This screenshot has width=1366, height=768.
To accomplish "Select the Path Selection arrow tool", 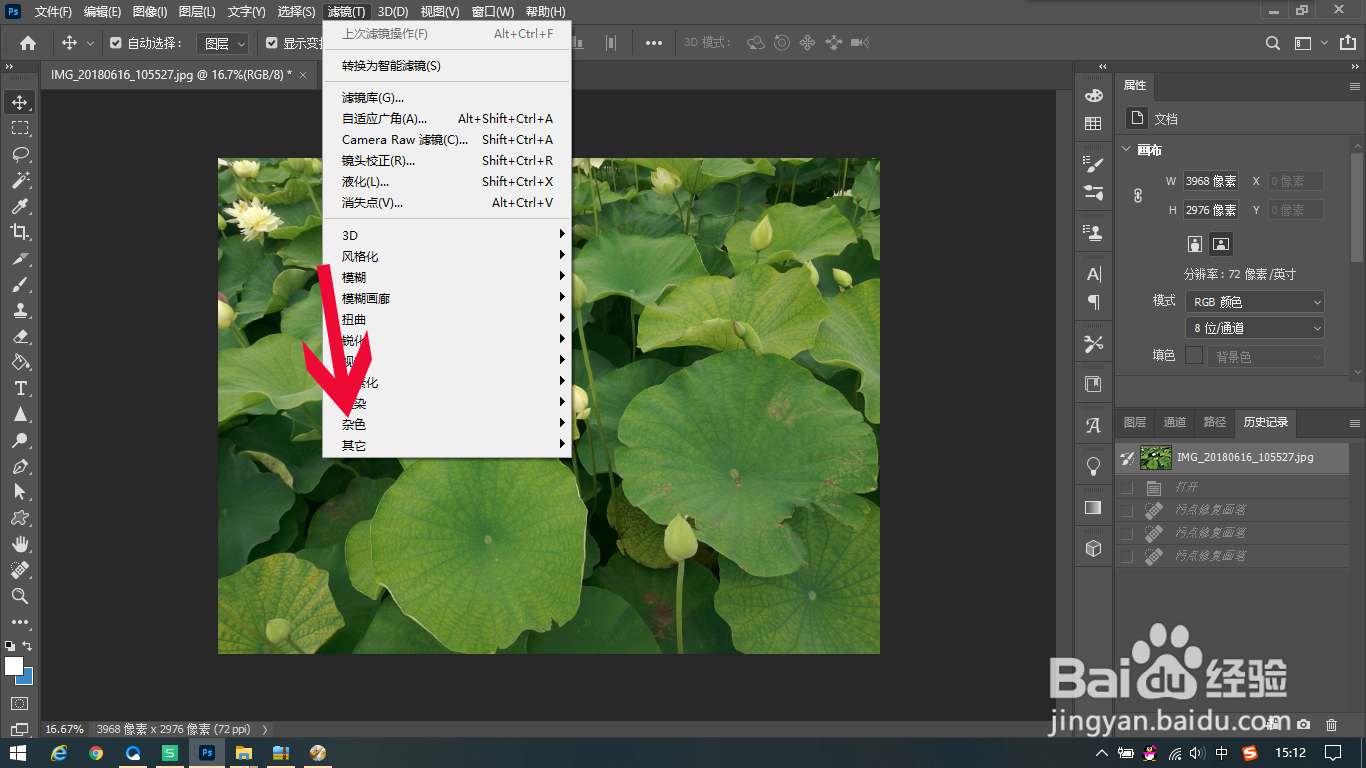I will click(x=19, y=492).
